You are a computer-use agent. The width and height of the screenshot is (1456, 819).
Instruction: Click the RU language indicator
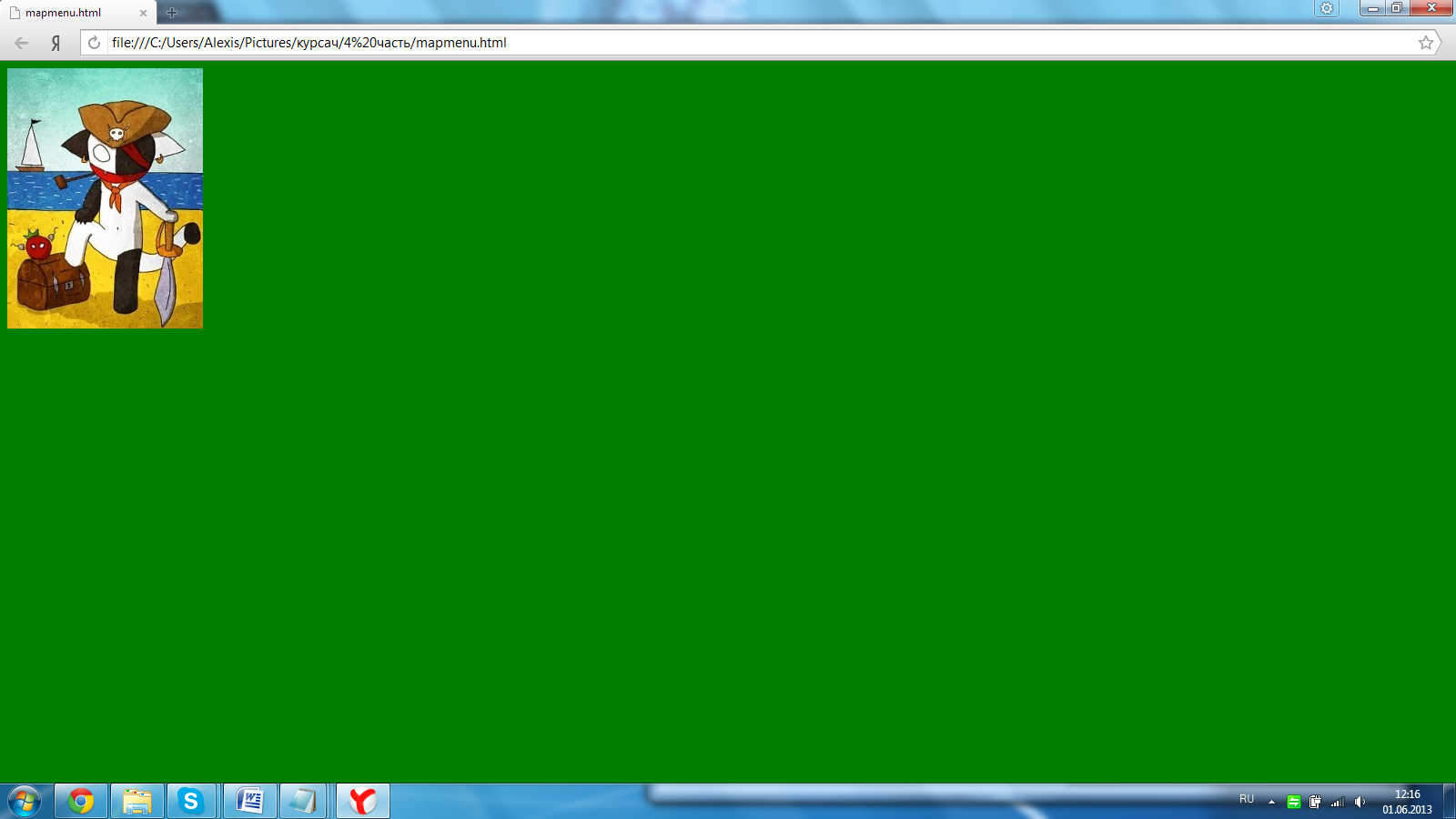tap(1247, 799)
